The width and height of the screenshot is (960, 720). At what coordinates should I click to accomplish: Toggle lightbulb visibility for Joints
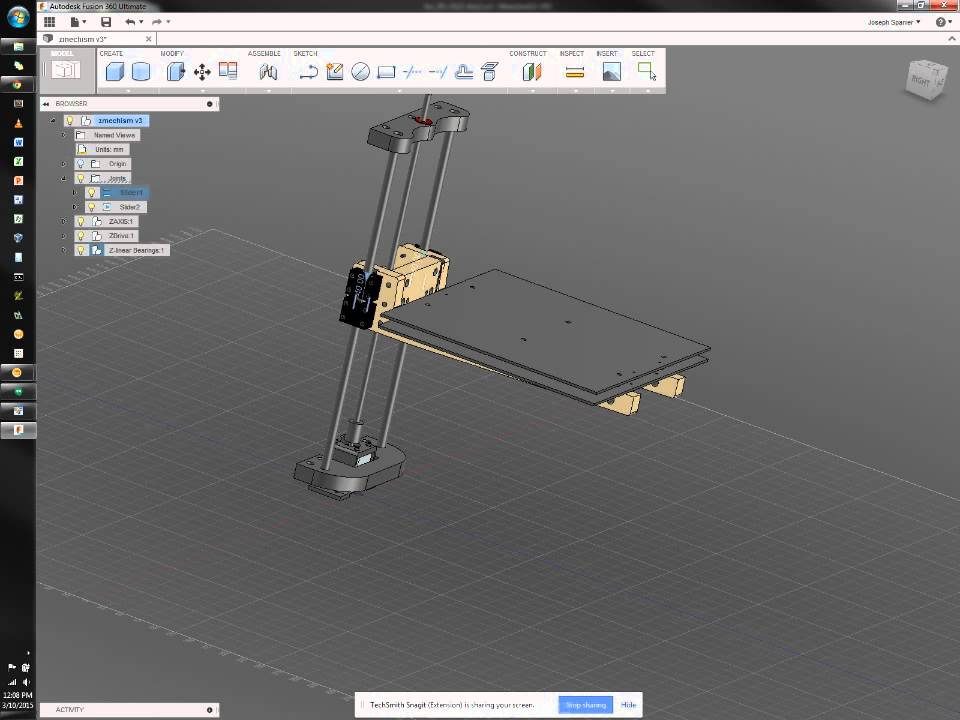point(80,178)
